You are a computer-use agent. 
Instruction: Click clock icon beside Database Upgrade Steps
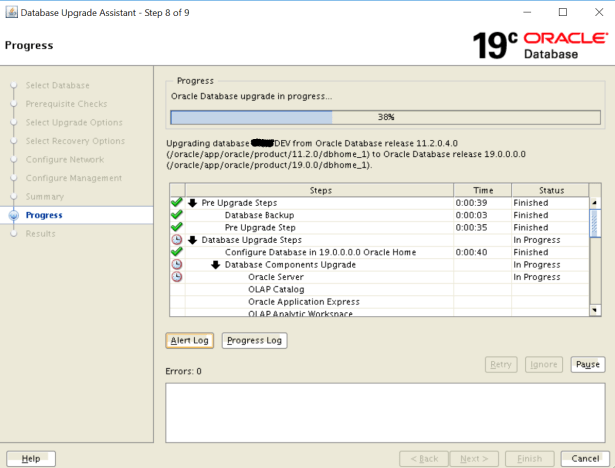[177, 240]
